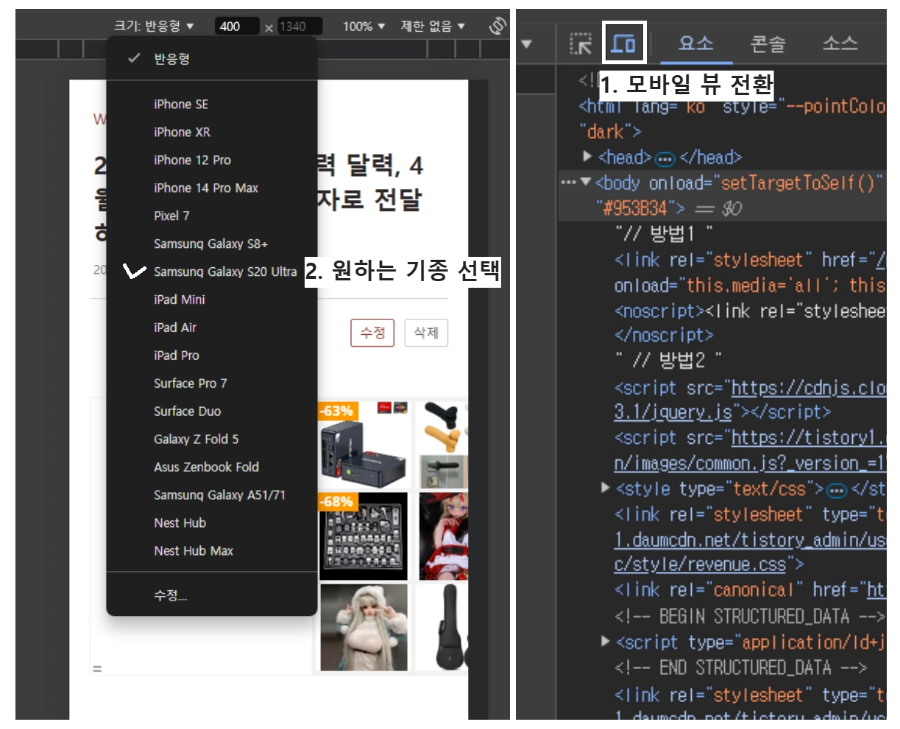The width and height of the screenshot is (900, 729).
Task: Choose Surface Pro 7 device
Action: click(x=212, y=383)
